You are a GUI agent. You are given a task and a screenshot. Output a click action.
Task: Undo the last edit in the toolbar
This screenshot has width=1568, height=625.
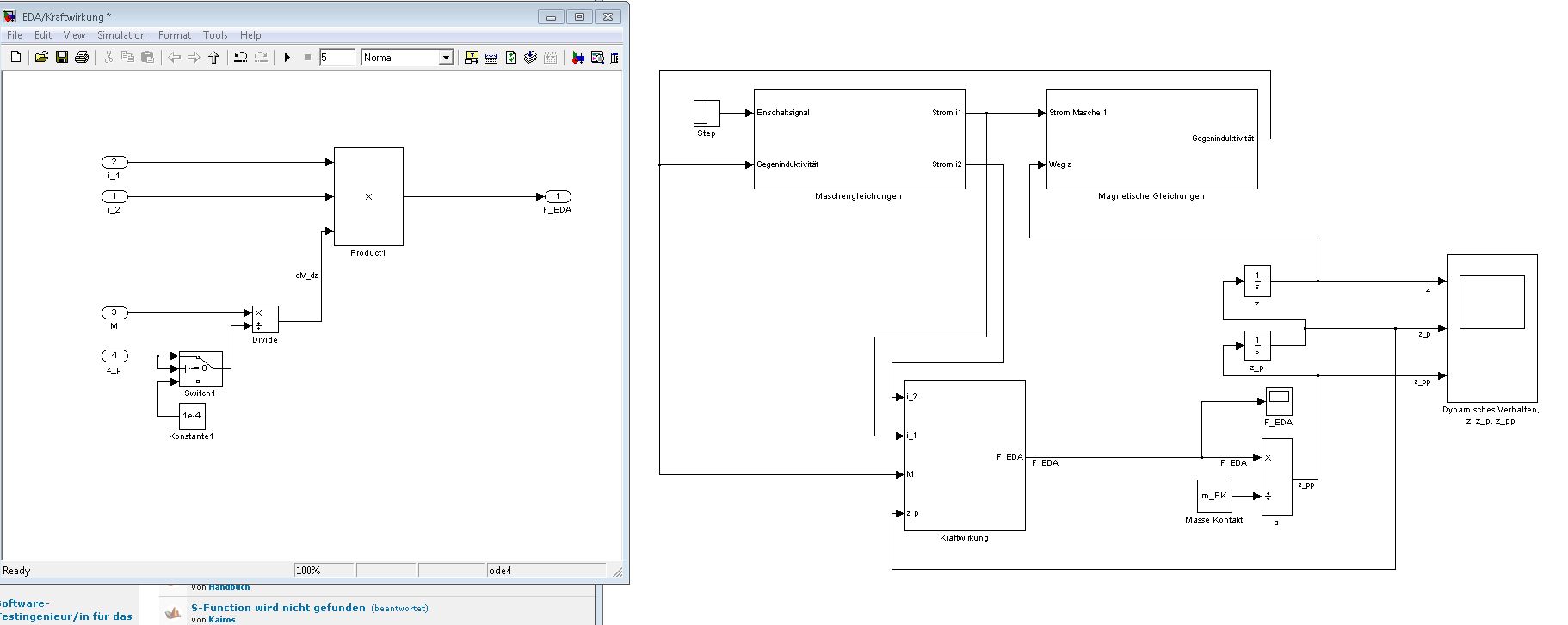pyautogui.click(x=241, y=58)
